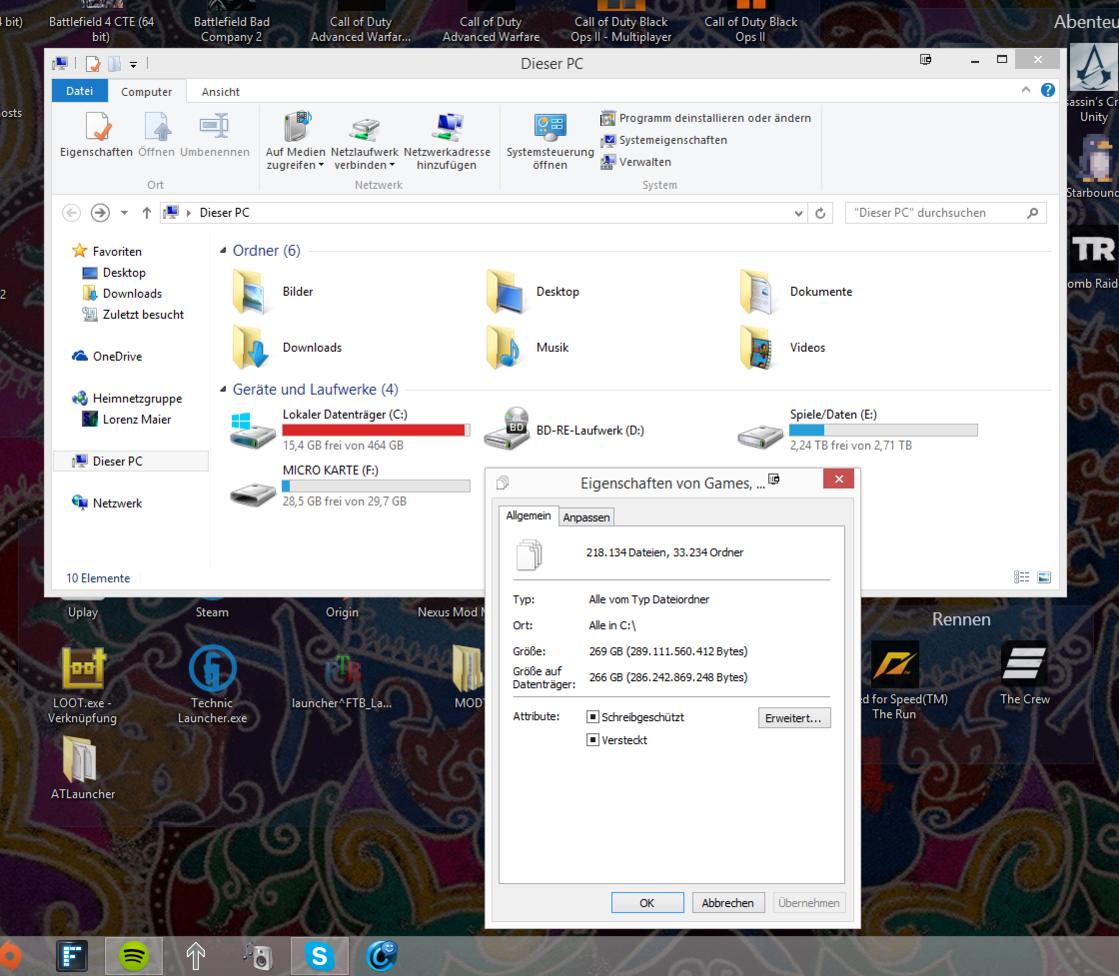The width and height of the screenshot is (1119, 976).
Task: Expand the address bar history dropdown
Action: tap(799, 213)
